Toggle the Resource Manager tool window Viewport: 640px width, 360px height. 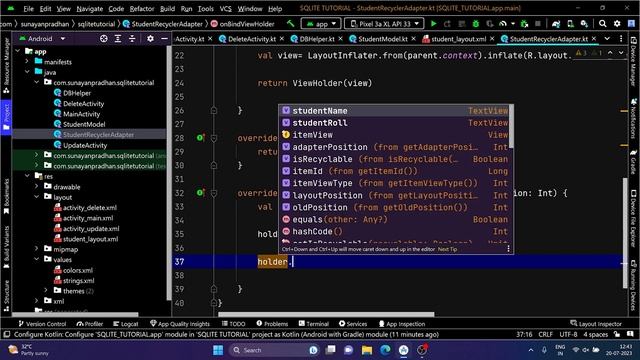6,65
